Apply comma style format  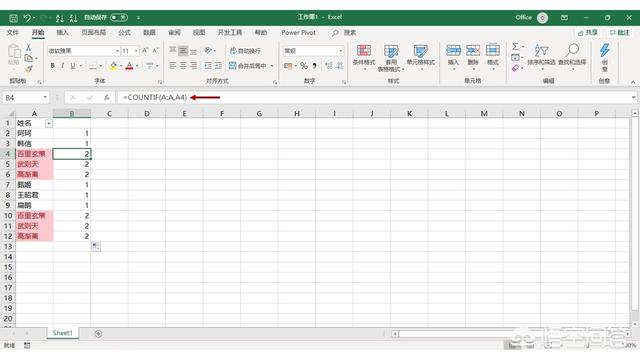coord(315,65)
